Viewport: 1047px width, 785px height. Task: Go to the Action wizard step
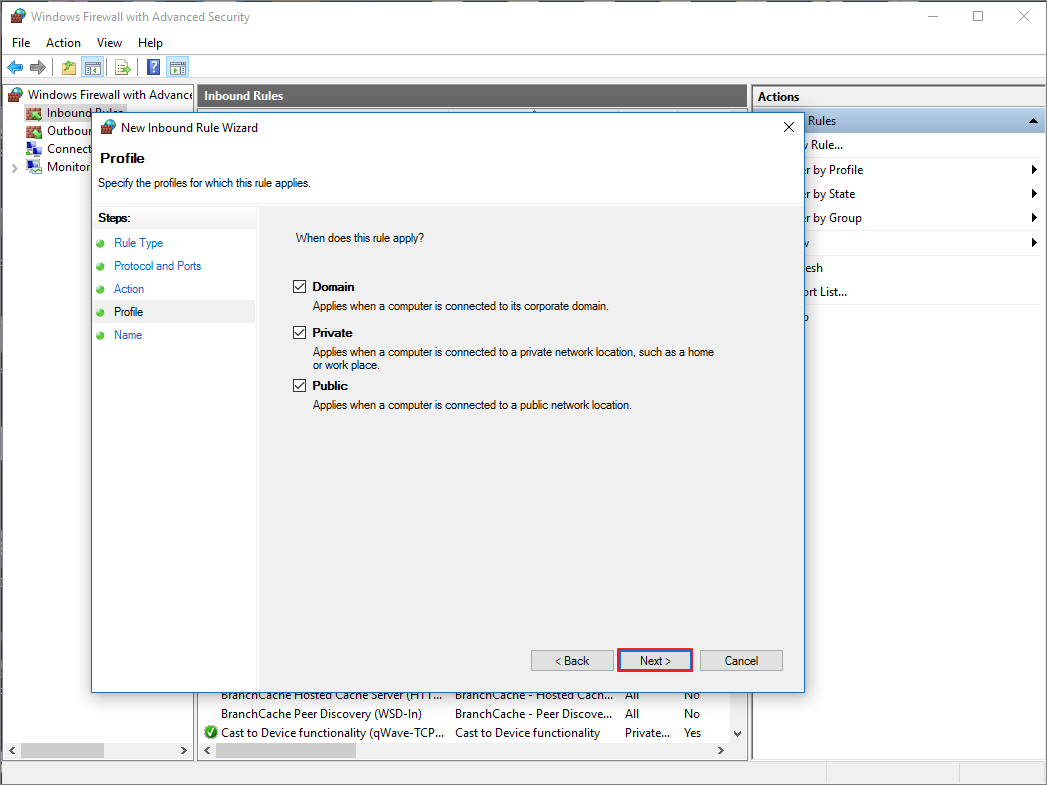tap(129, 289)
